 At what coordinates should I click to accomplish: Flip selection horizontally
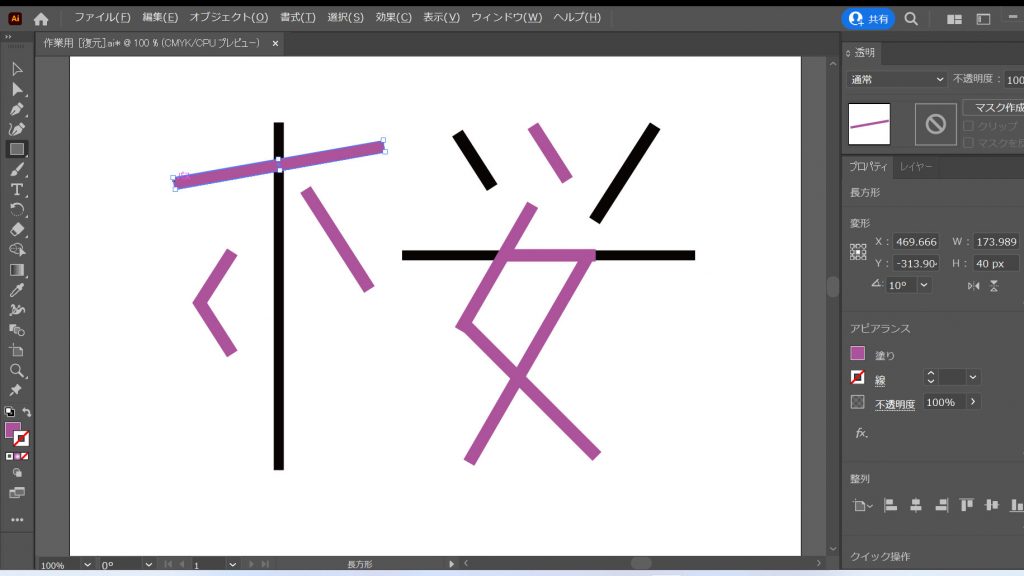(974, 286)
